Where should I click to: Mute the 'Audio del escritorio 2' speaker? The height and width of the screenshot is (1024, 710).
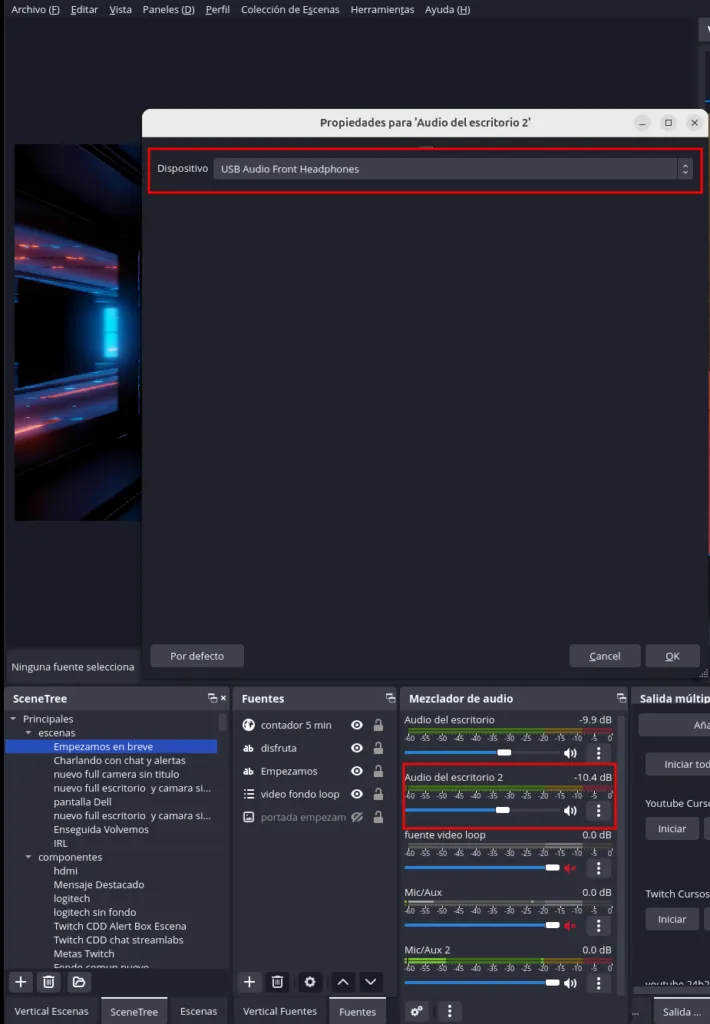(570, 811)
